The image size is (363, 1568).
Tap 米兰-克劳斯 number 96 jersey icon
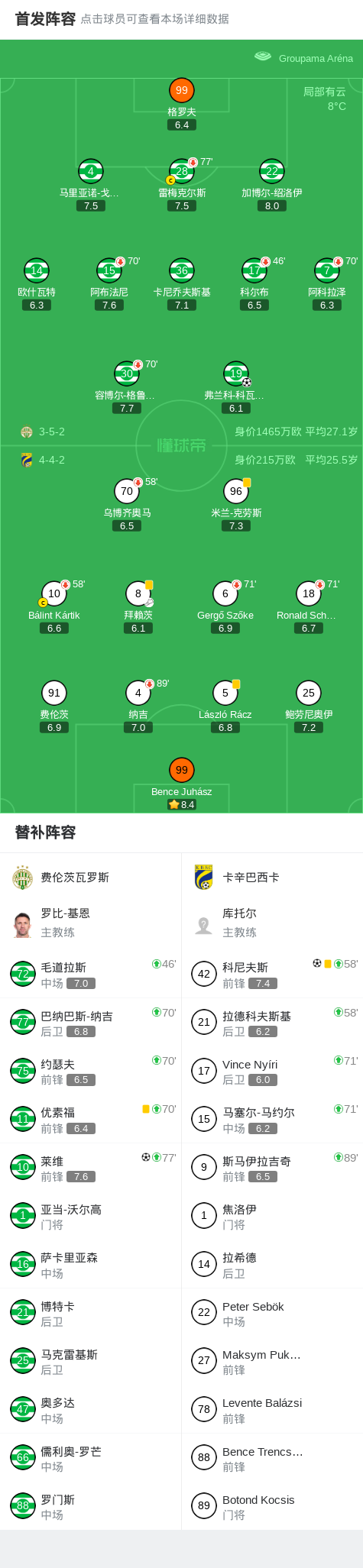pyautogui.click(x=236, y=491)
